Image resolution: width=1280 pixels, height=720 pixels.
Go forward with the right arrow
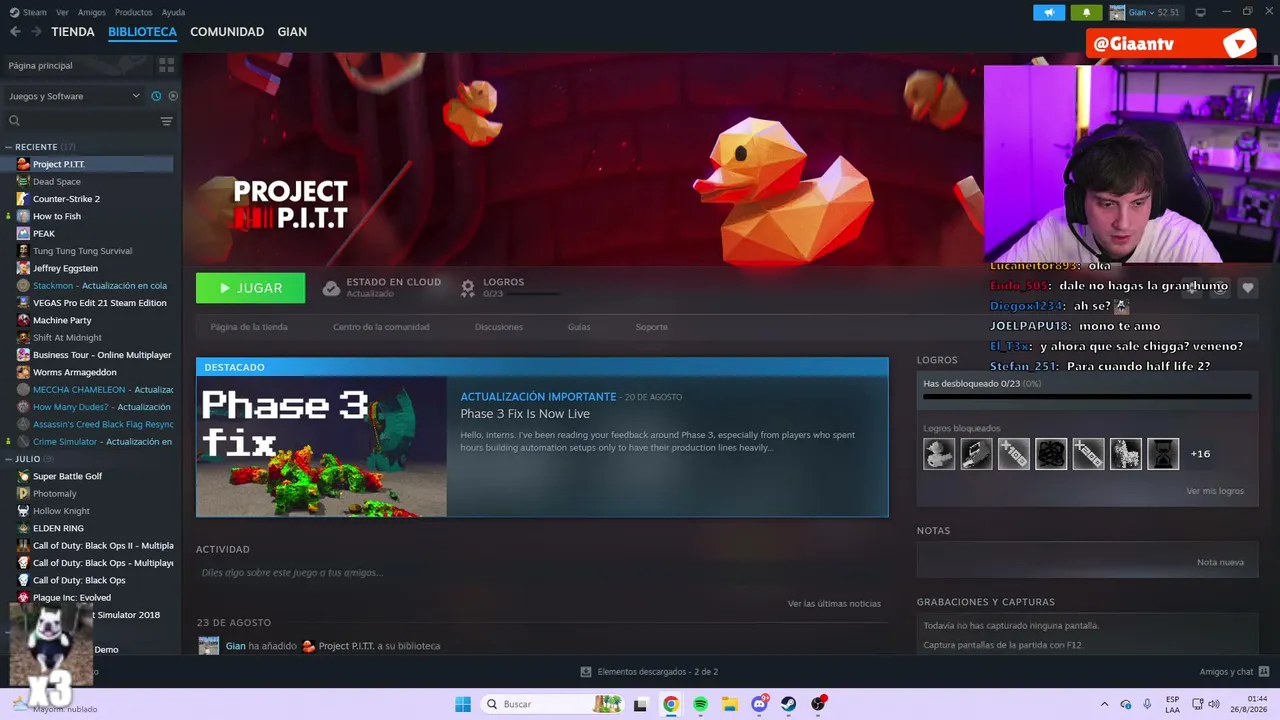(x=36, y=32)
